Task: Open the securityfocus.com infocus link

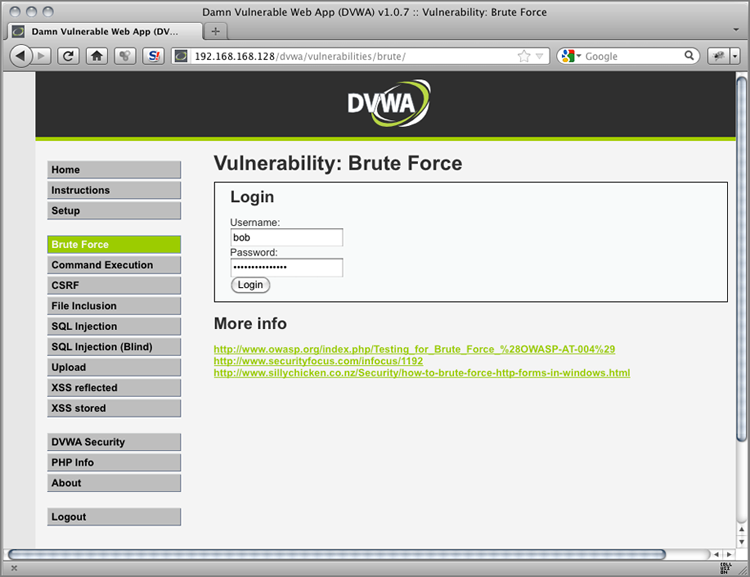Action: (x=318, y=361)
